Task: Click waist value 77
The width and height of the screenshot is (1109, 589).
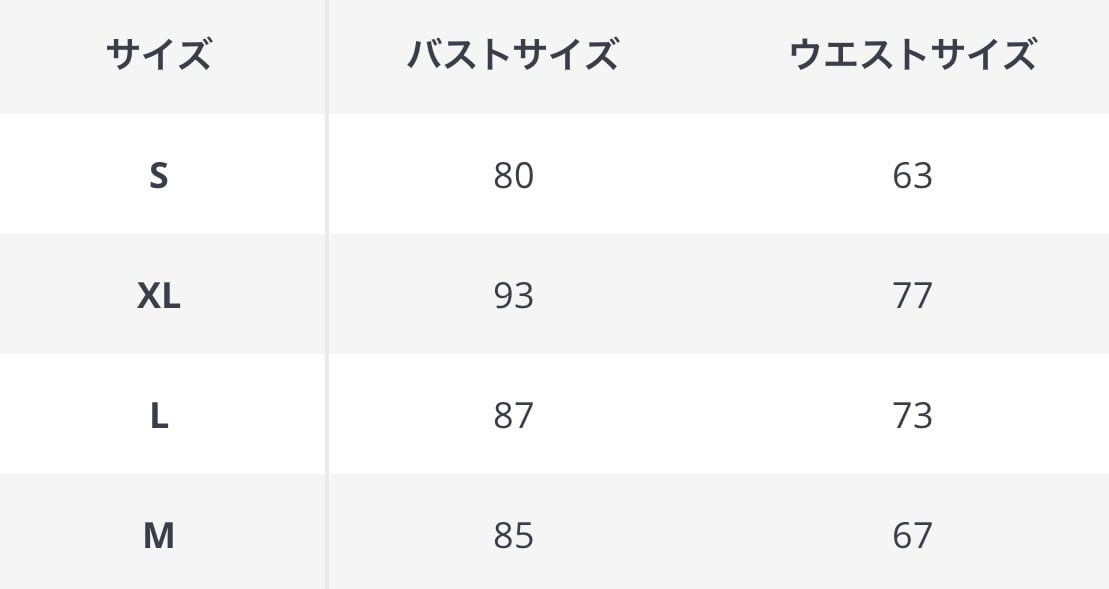Action: click(x=912, y=296)
